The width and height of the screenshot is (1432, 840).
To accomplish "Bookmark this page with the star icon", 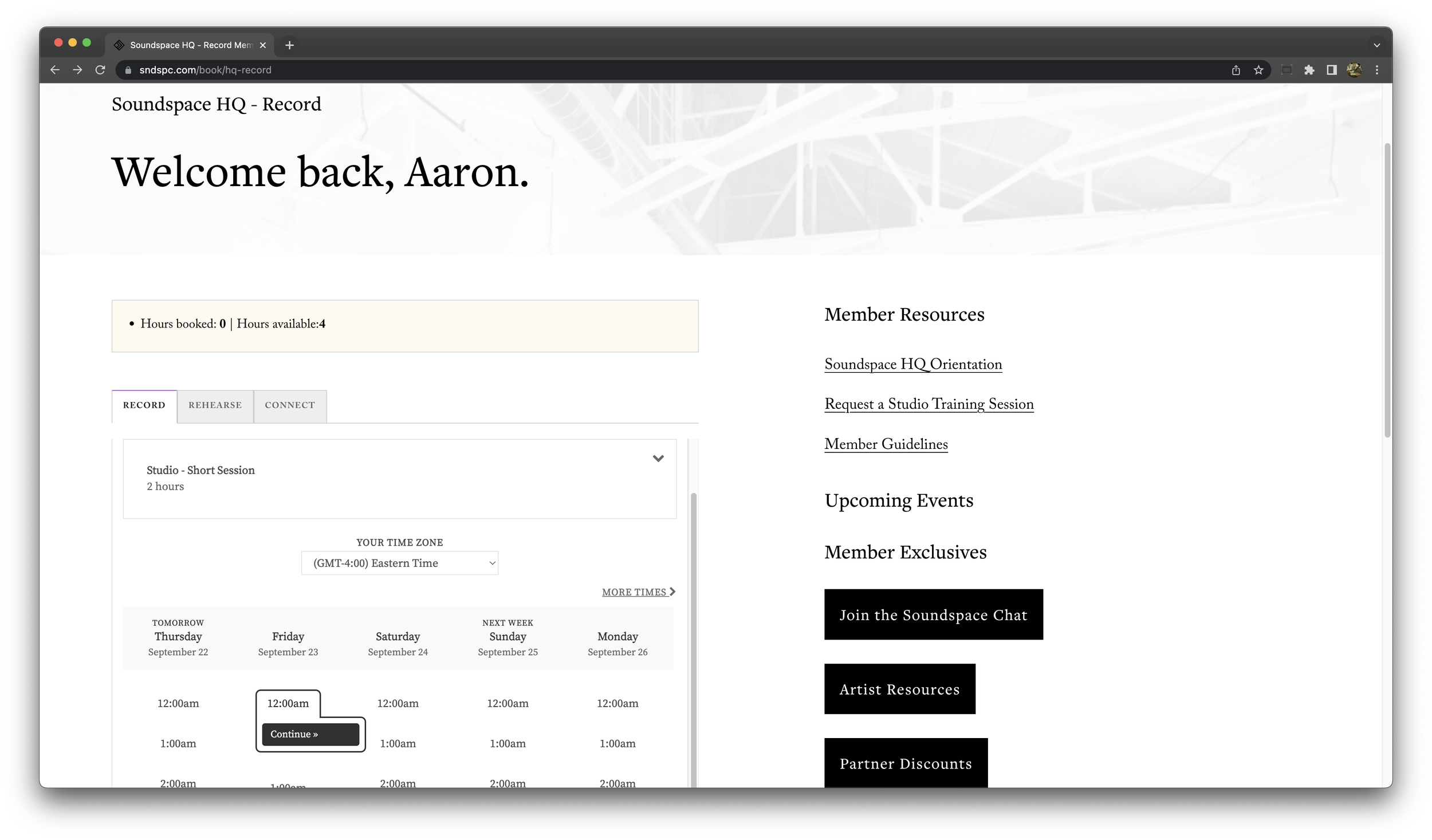I will click(1258, 70).
